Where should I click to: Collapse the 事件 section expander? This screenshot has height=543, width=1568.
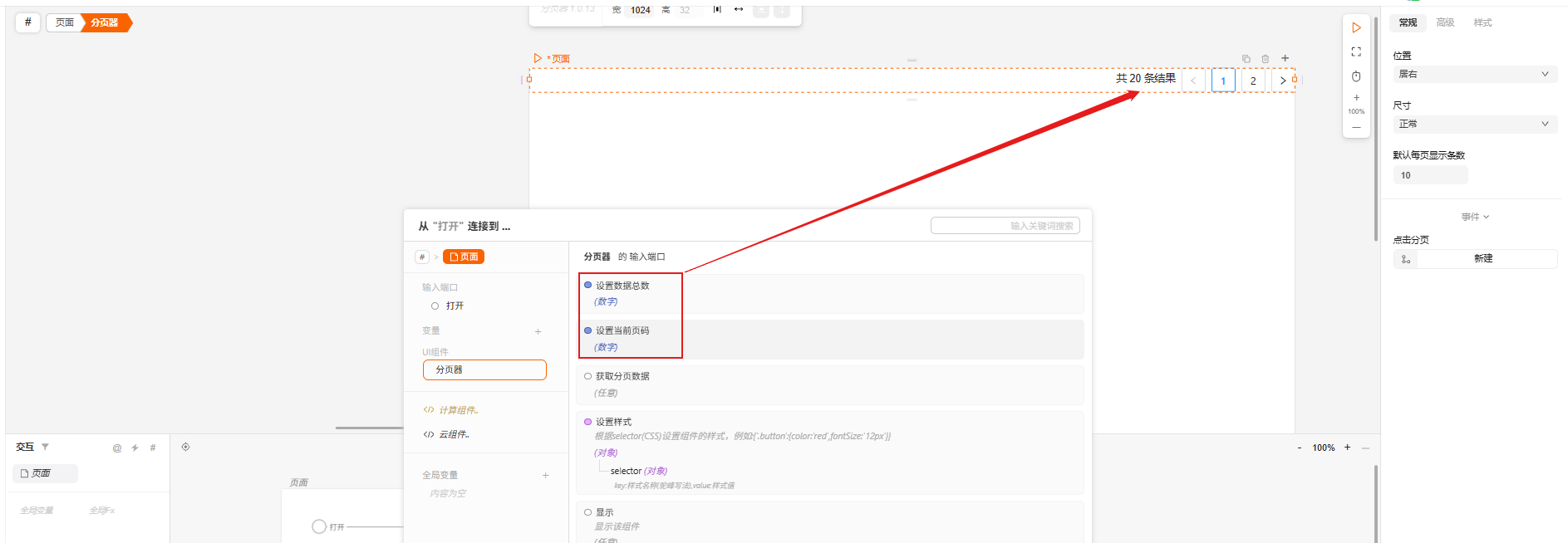click(x=1475, y=217)
